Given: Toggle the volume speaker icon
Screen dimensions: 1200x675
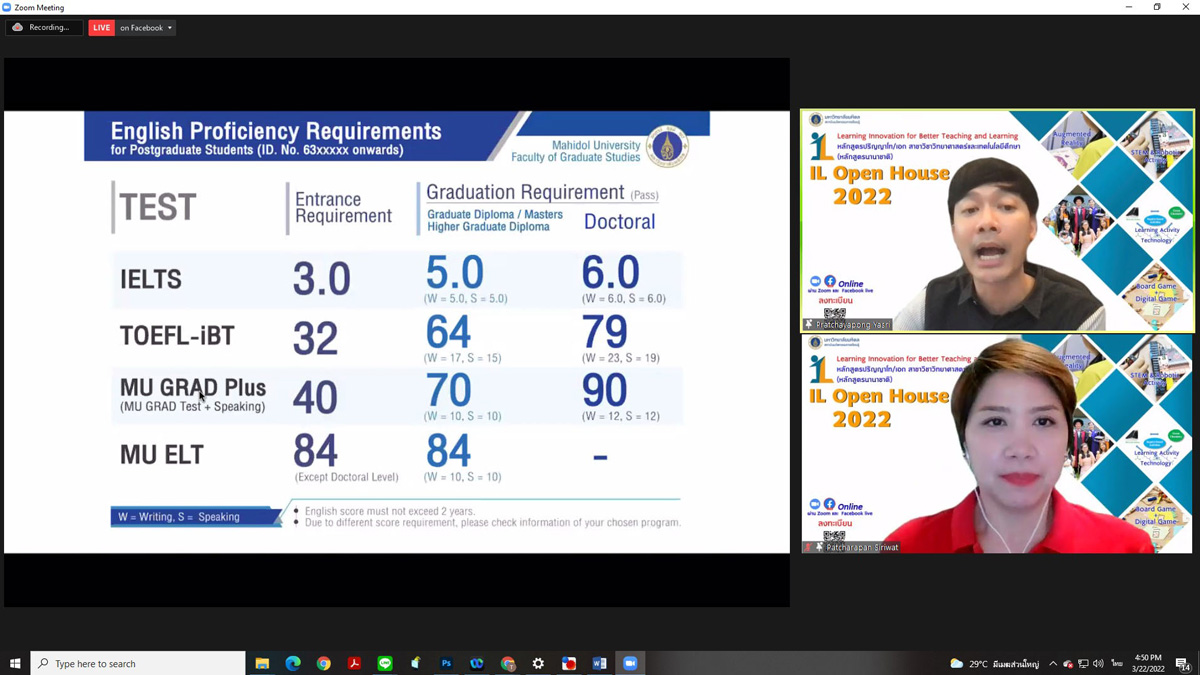Looking at the screenshot, I should click(x=1098, y=664).
